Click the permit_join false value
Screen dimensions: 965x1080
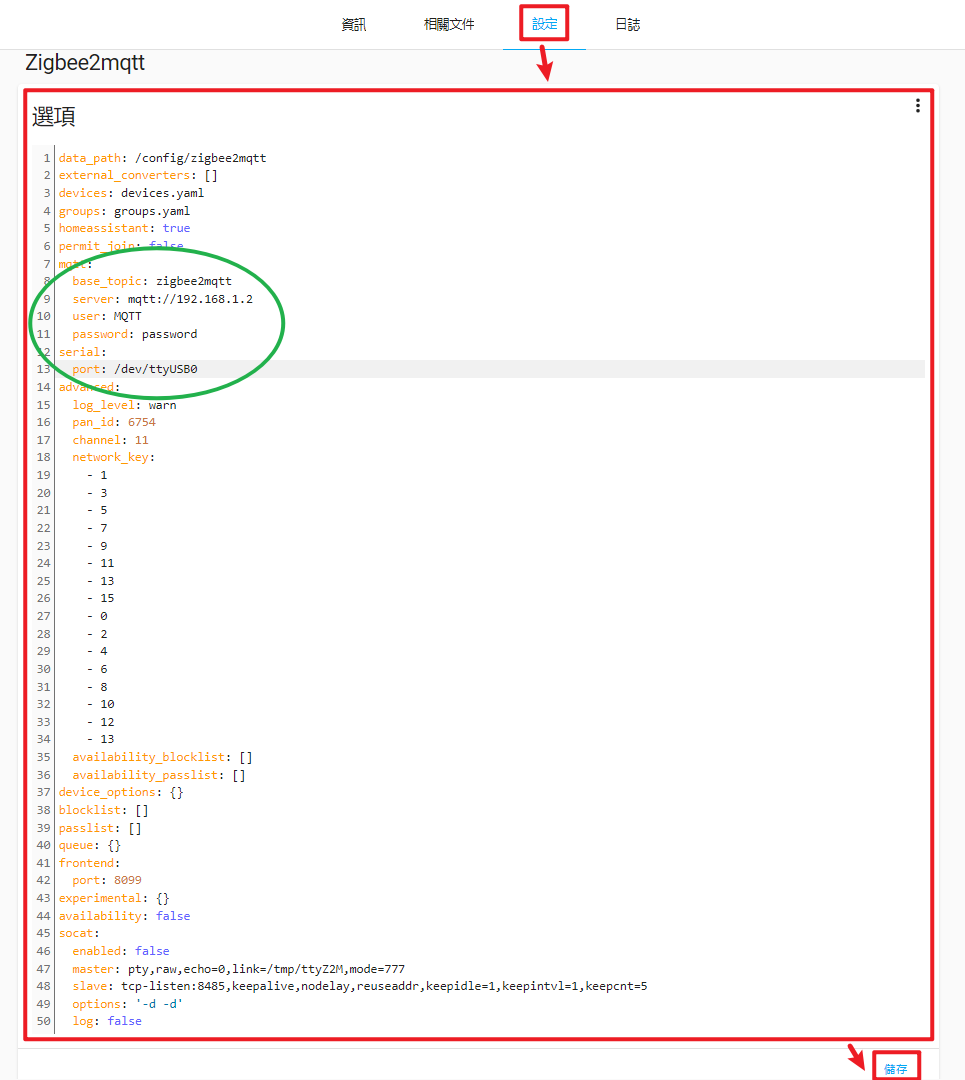[x=166, y=246]
